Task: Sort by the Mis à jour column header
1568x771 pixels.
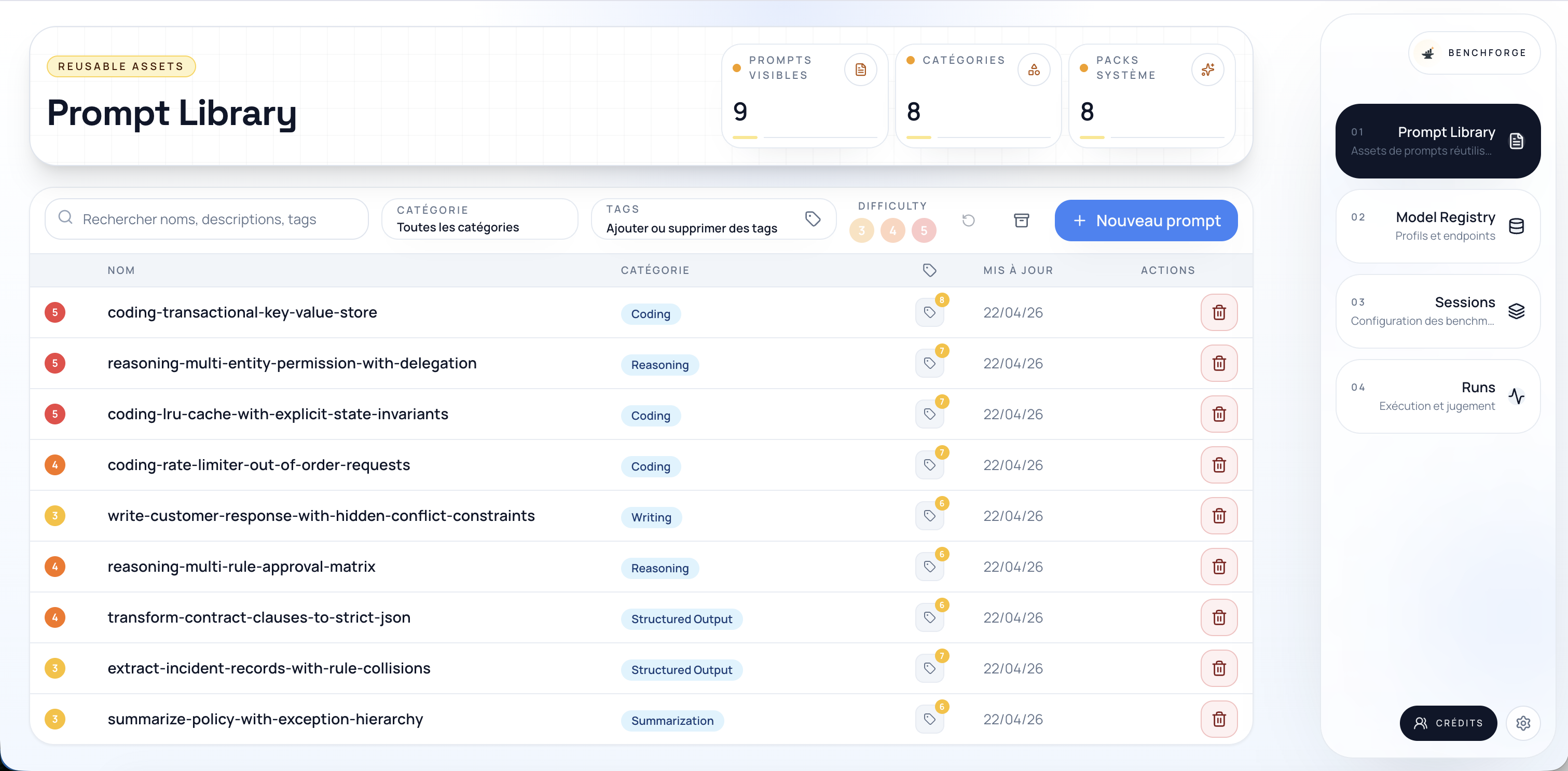Action: pyautogui.click(x=1017, y=270)
